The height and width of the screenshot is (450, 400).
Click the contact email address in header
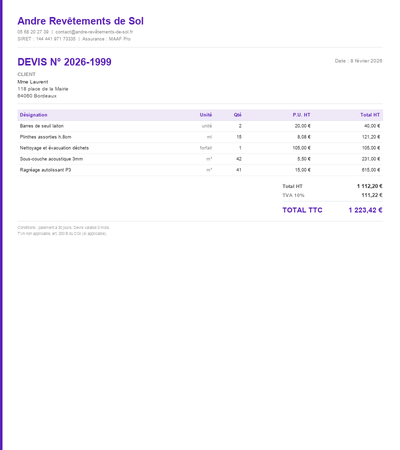[94, 32]
